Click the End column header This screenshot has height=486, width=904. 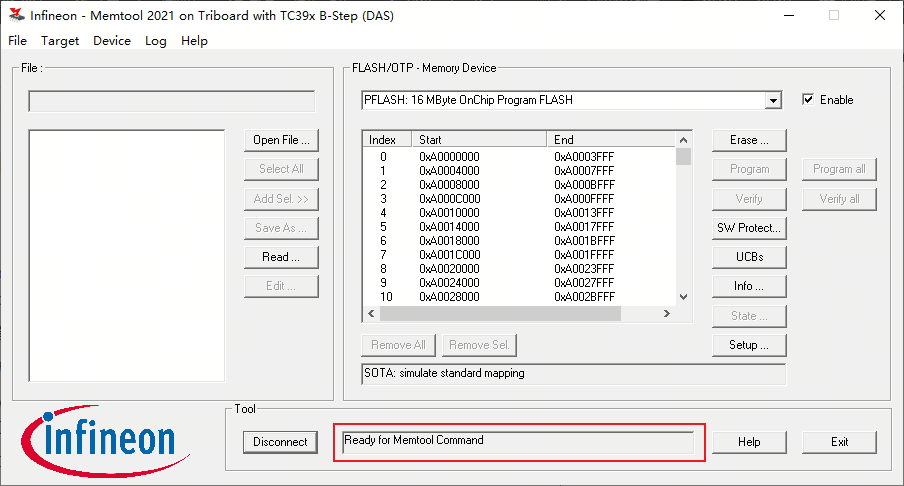coord(611,140)
